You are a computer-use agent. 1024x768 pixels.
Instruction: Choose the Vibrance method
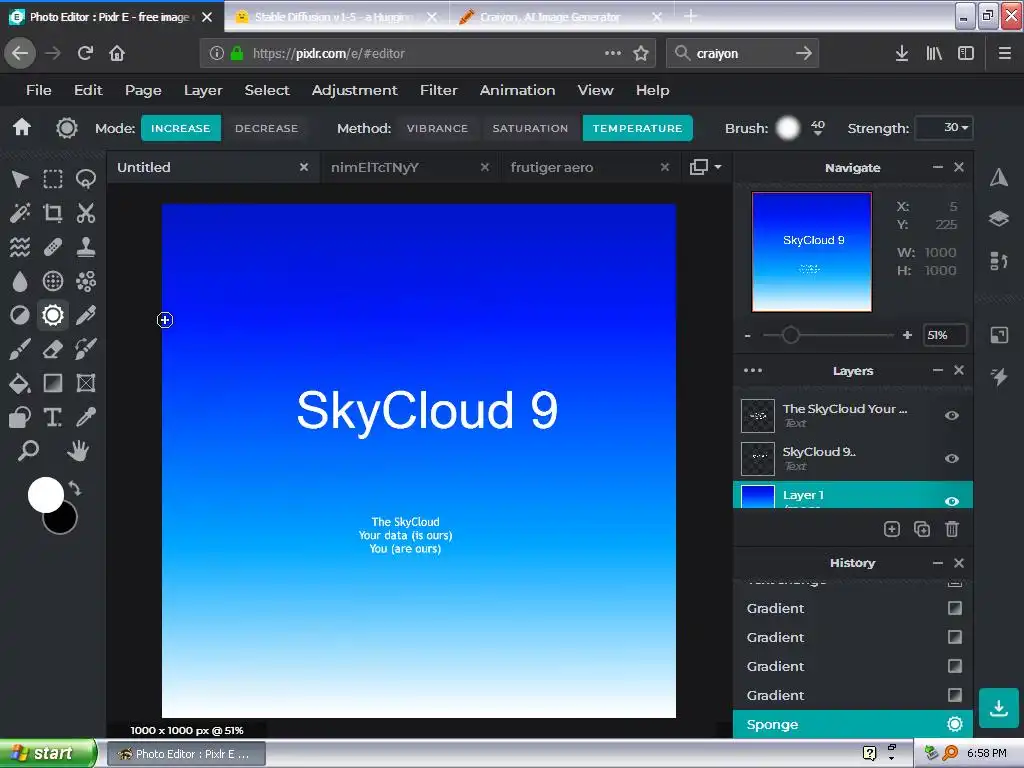(x=437, y=128)
